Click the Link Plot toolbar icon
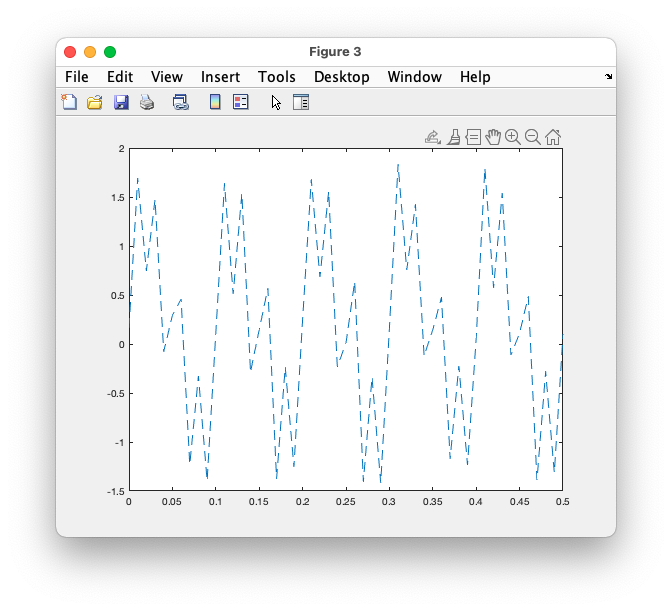The width and height of the screenshot is (672, 611). tap(180, 102)
